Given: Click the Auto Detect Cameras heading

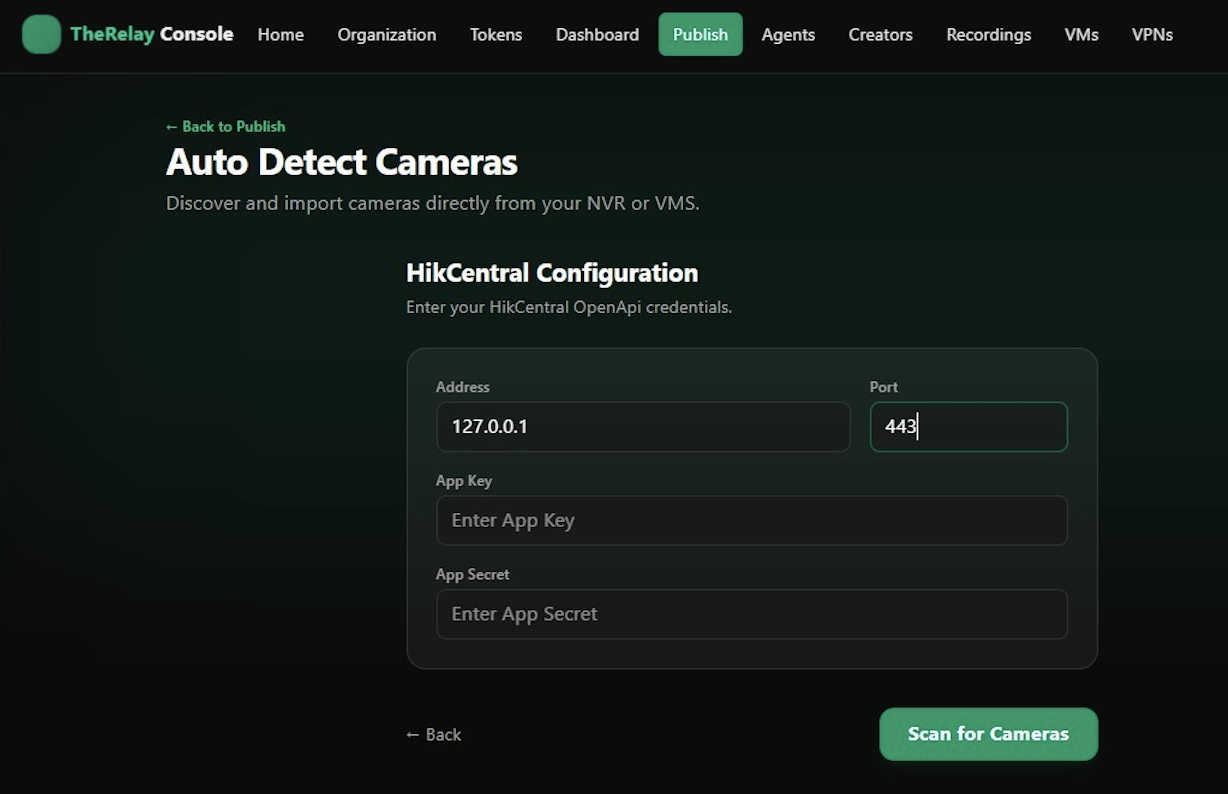Looking at the screenshot, I should click(x=341, y=162).
